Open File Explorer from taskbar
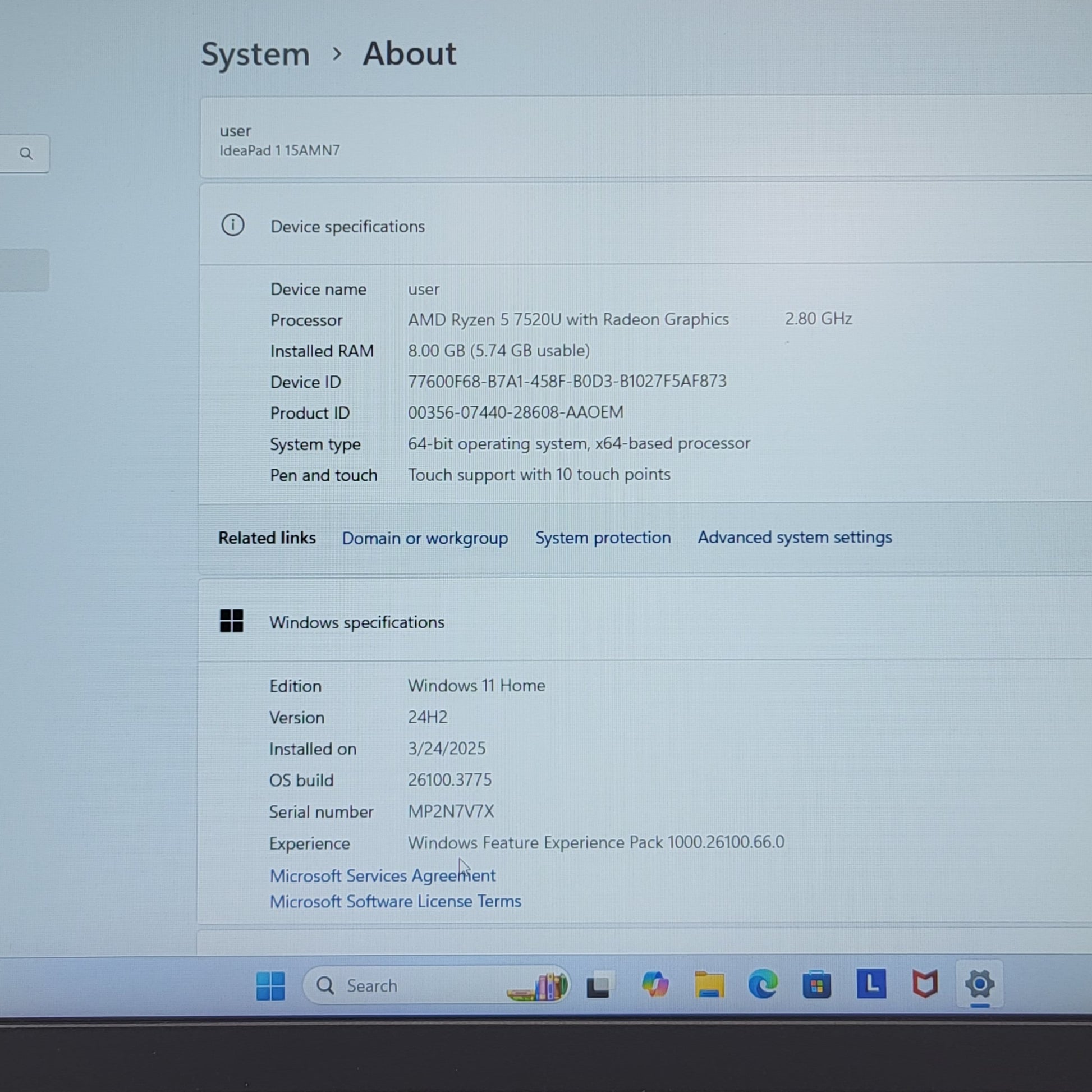Viewport: 1092px width, 1092px height. click(709, 985)
